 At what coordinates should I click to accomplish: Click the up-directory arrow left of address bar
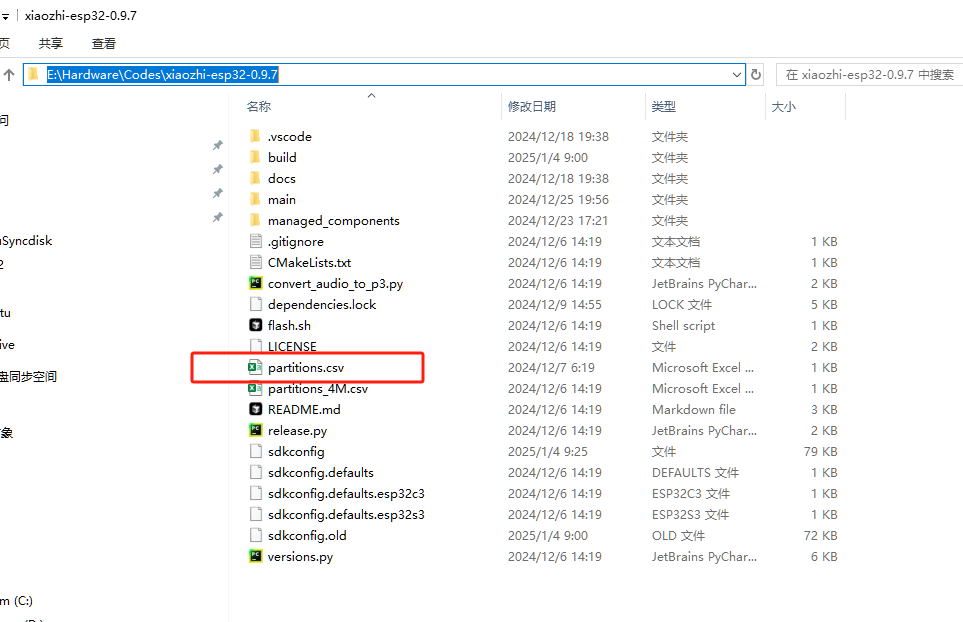(x=9, y=75)
